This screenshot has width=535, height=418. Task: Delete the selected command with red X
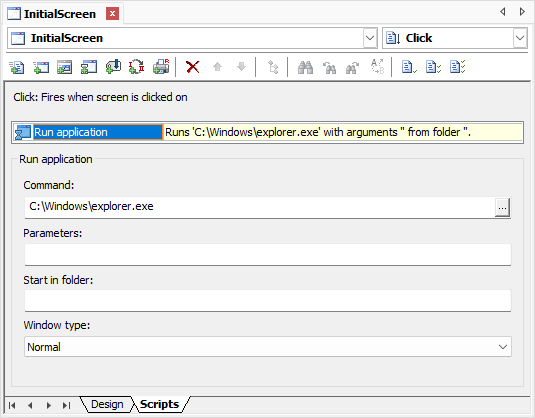193,67
